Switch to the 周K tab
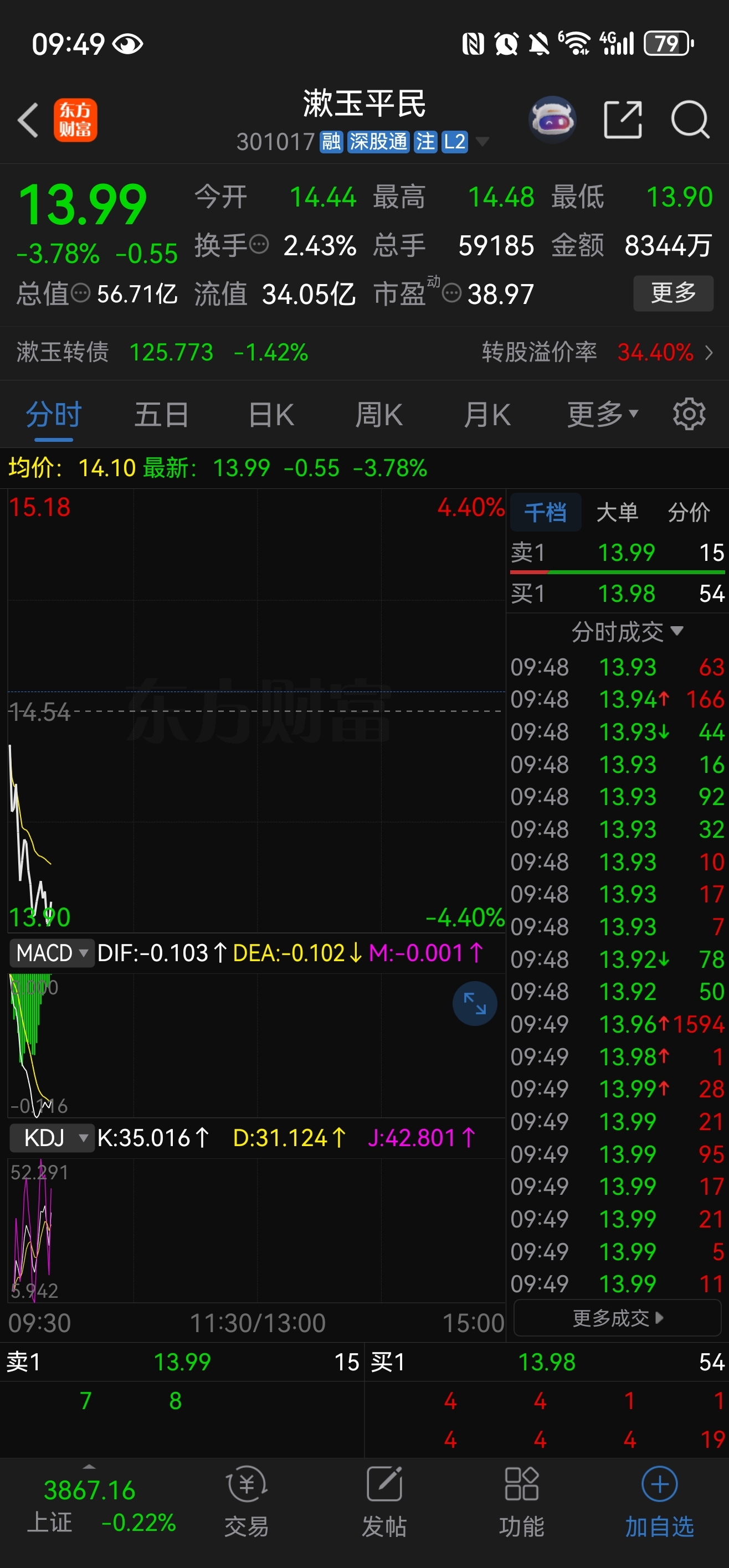Viewport: 729px width, 1568px height. coord(379,415)
